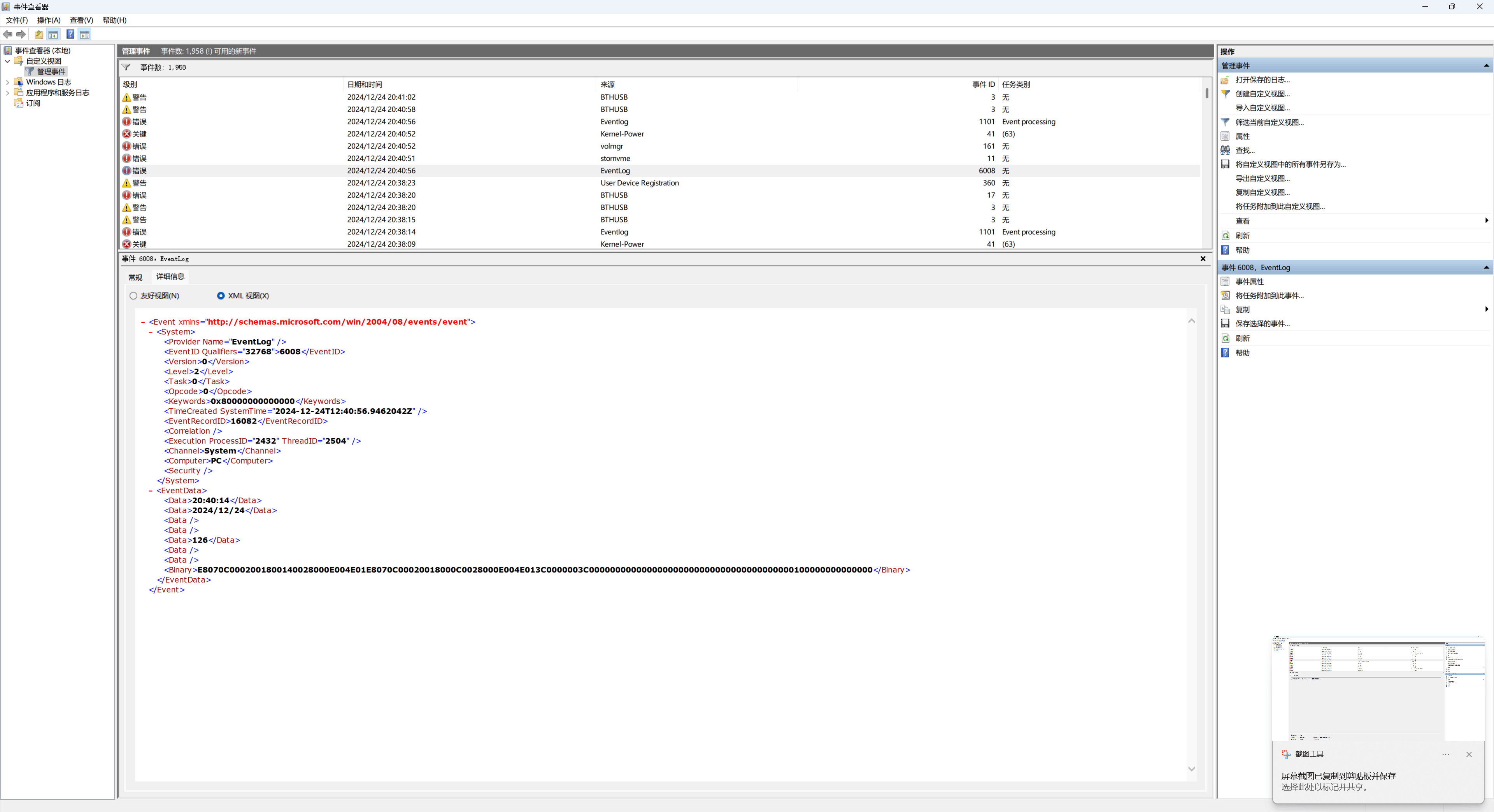Click the 打开保存的日志 folder icon
The width and height of the screenshot is (1494, 812).
click(x=1226, y=80)
